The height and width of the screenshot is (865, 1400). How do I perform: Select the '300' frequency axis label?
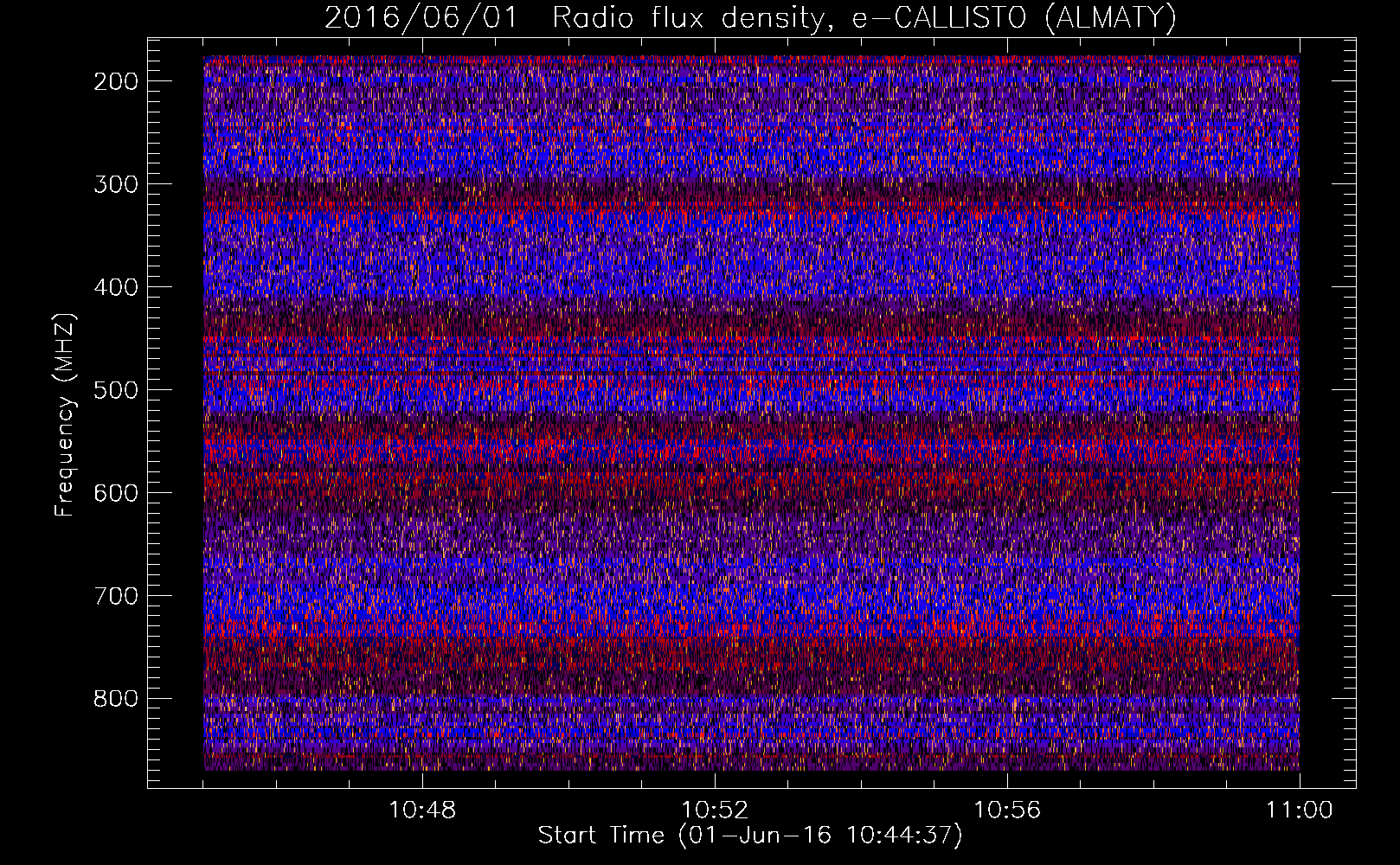click(x=115, y=185)
